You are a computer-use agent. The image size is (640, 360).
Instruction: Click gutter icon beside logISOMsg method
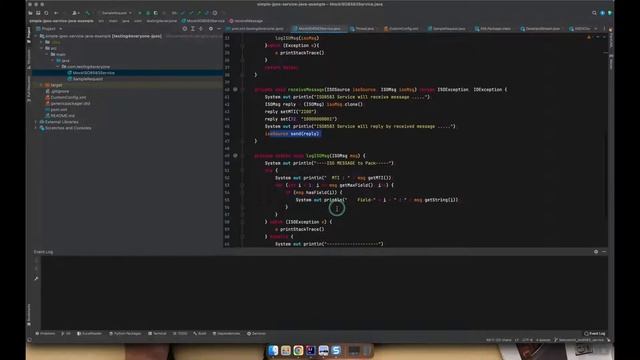click(235, 156)
